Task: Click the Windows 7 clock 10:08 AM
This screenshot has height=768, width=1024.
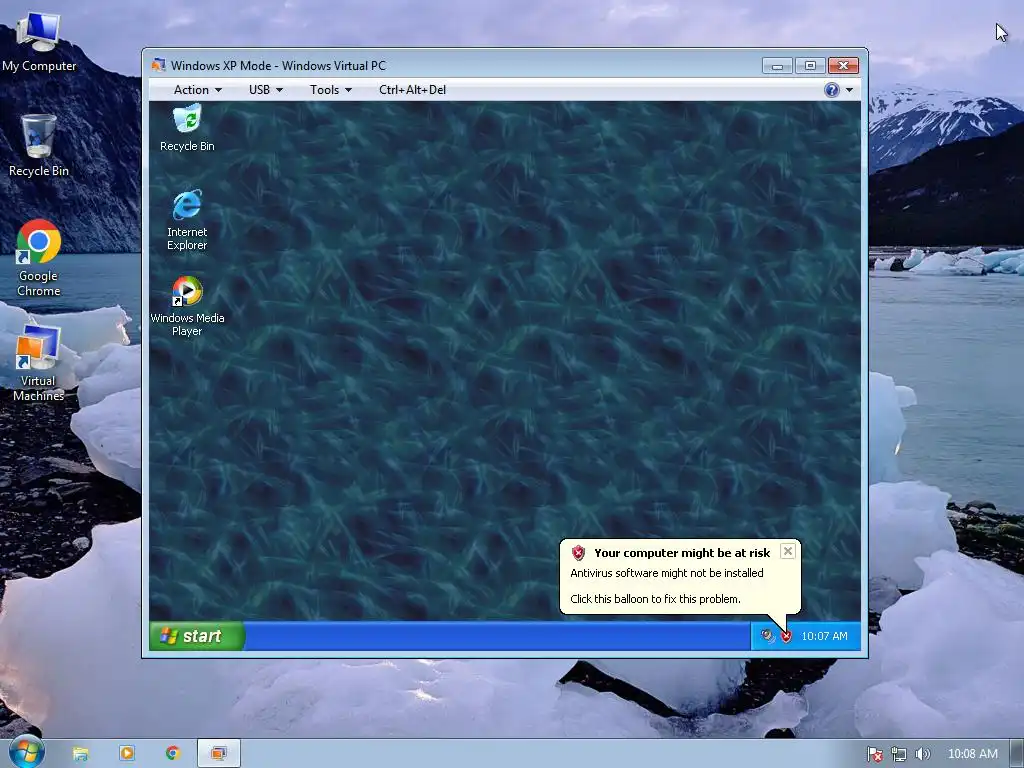Action: click(972, 754)
